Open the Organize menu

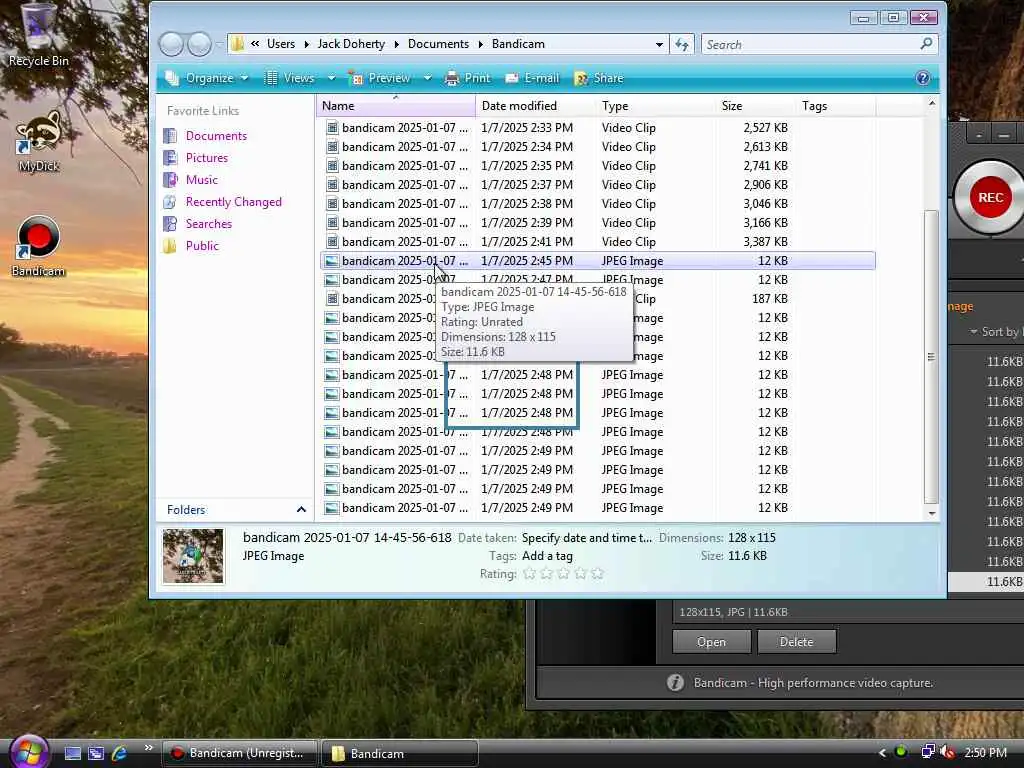pyautogui.click(x=206, y=78)
